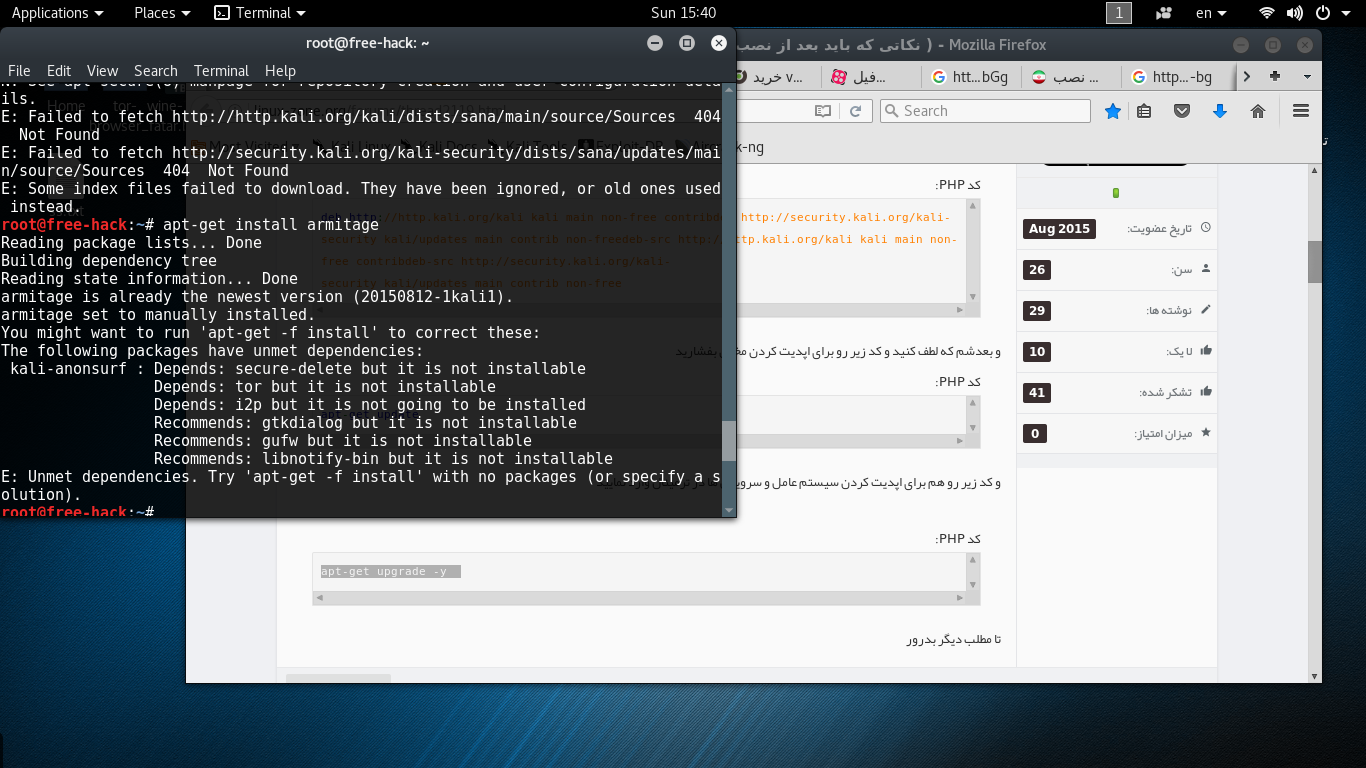Click the Pocket icon in Firefox toolbar
This screenshot has width=1366, height=768.
pos(1182,111)
